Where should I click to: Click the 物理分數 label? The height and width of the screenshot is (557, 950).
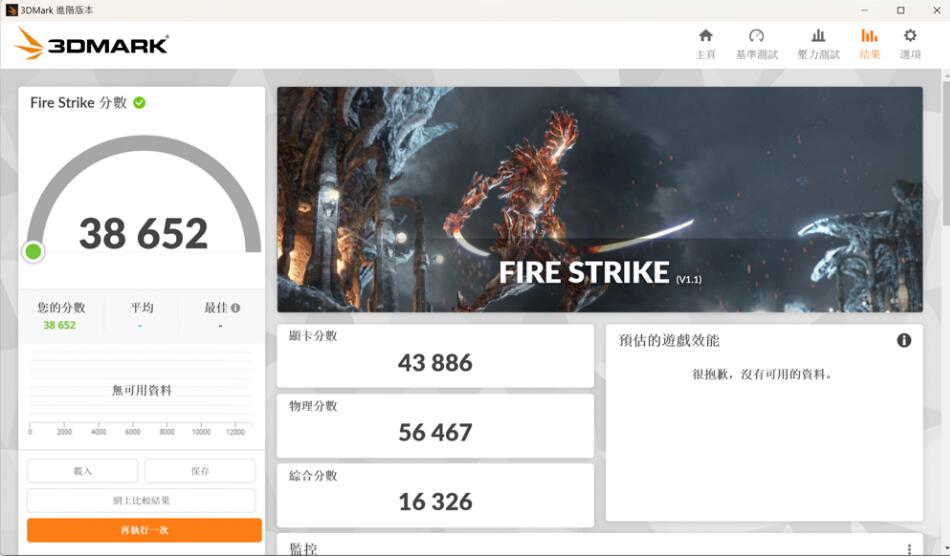(x=313, y=406)
